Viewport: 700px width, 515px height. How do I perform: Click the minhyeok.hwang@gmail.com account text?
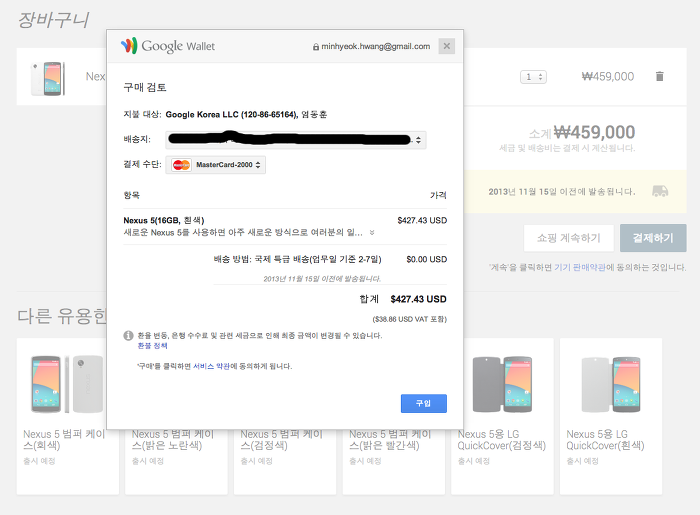pyautogui.click(x=376, y=46)
